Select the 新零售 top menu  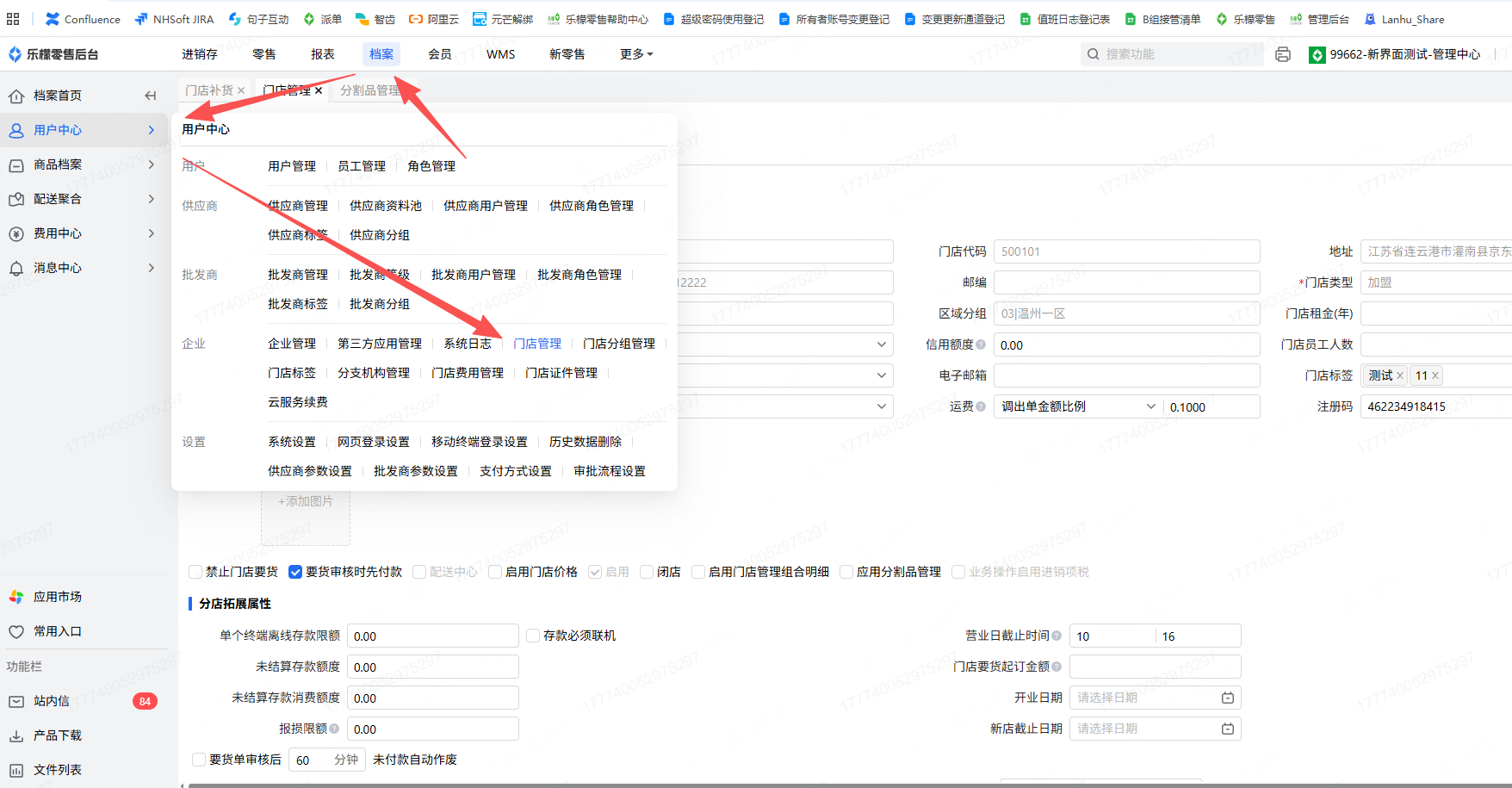tap(567, 54)
